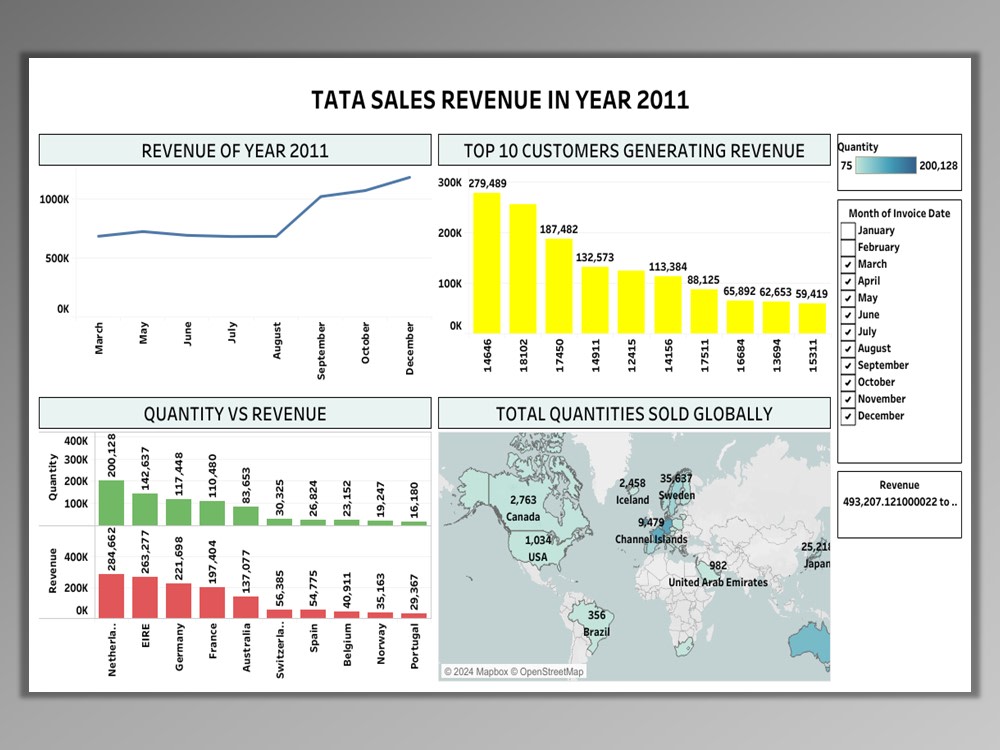Select yellow bar for customer 14646
The image size is (1000, 750).
click(x=487, y=263)
